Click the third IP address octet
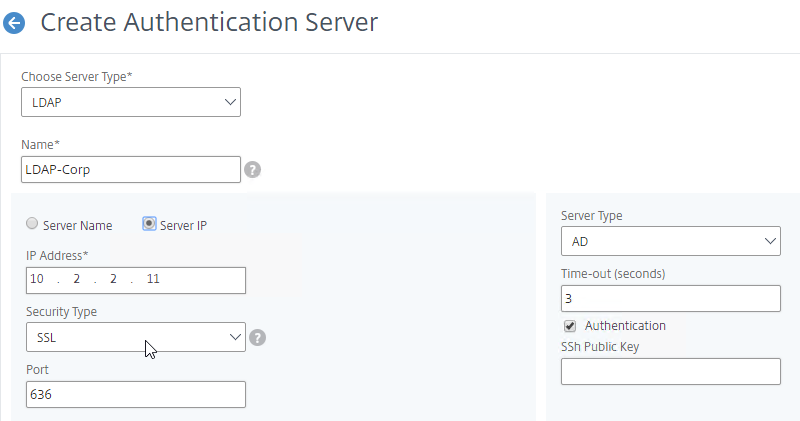Viewport: 800px width, 421px height. tap(113, 279)
